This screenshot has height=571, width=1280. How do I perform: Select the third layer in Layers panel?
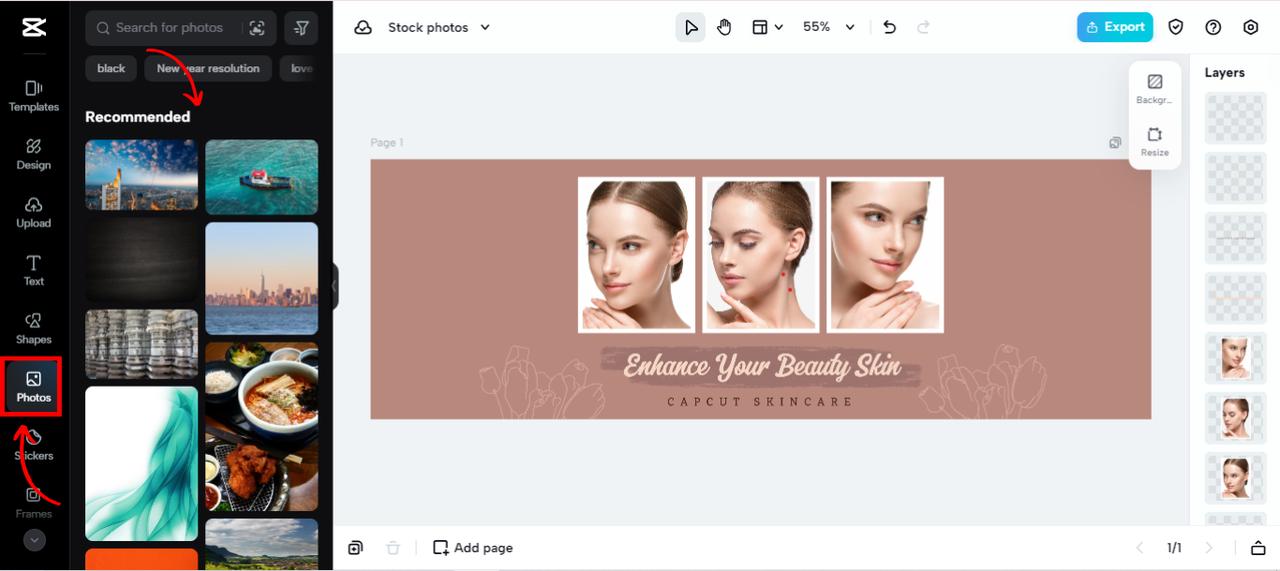(1236, 238)
